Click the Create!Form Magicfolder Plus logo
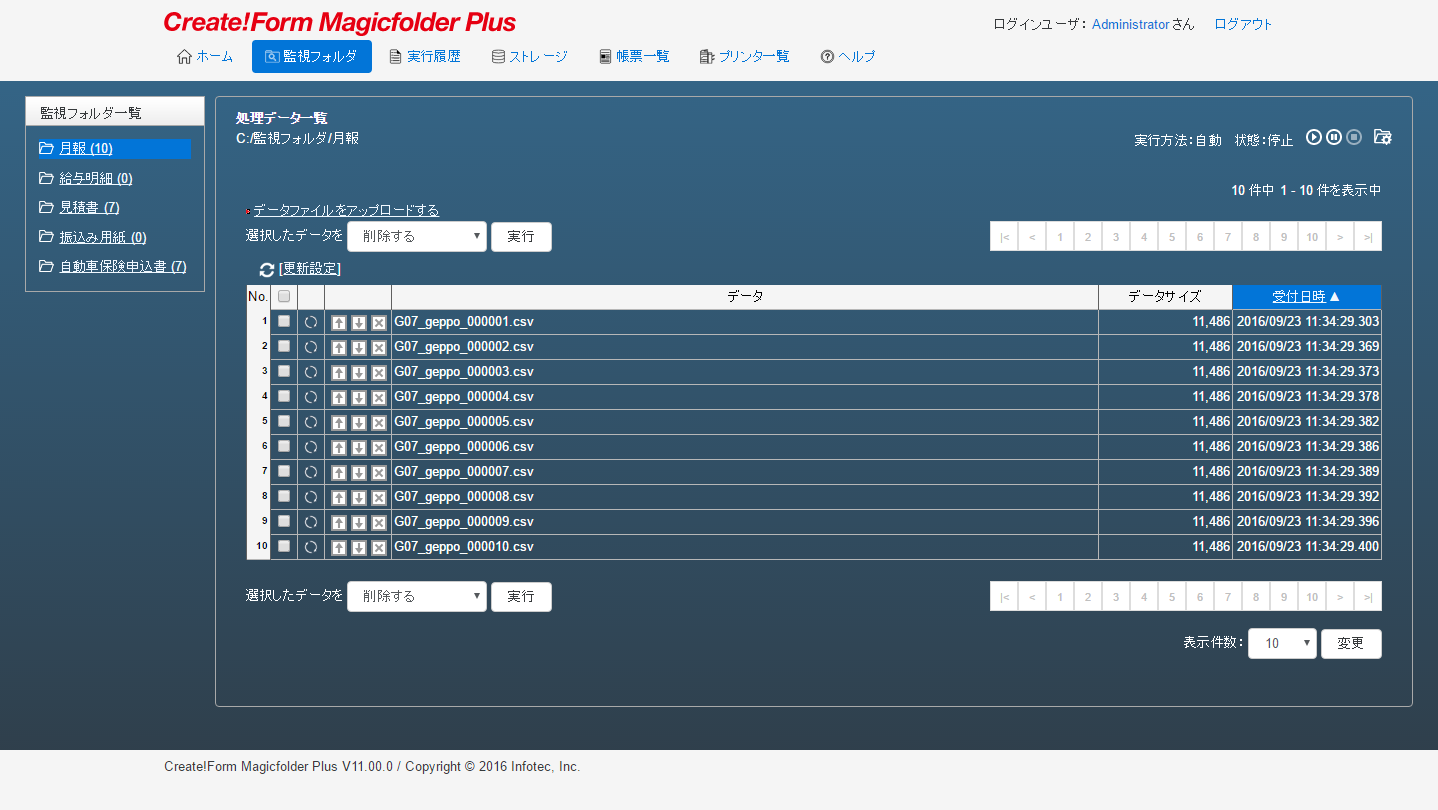This screenshot has height=810, width=1438. (x=340, y=22)
